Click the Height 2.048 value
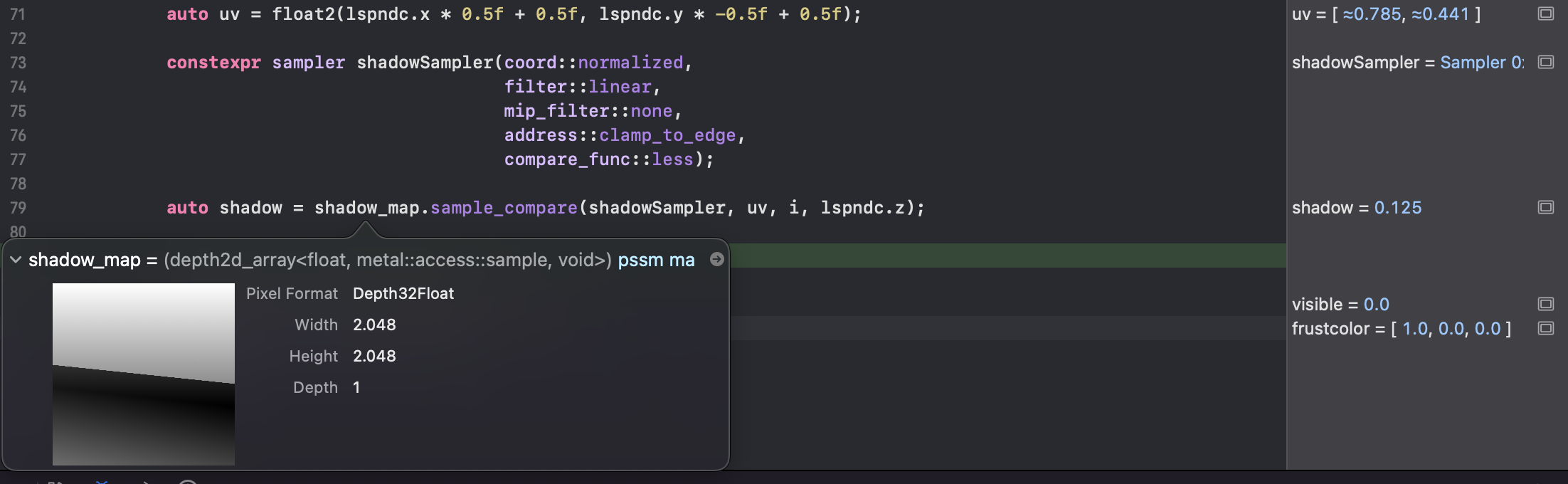This screenshot has width=1568, height=484. click(x=374, y=356)
